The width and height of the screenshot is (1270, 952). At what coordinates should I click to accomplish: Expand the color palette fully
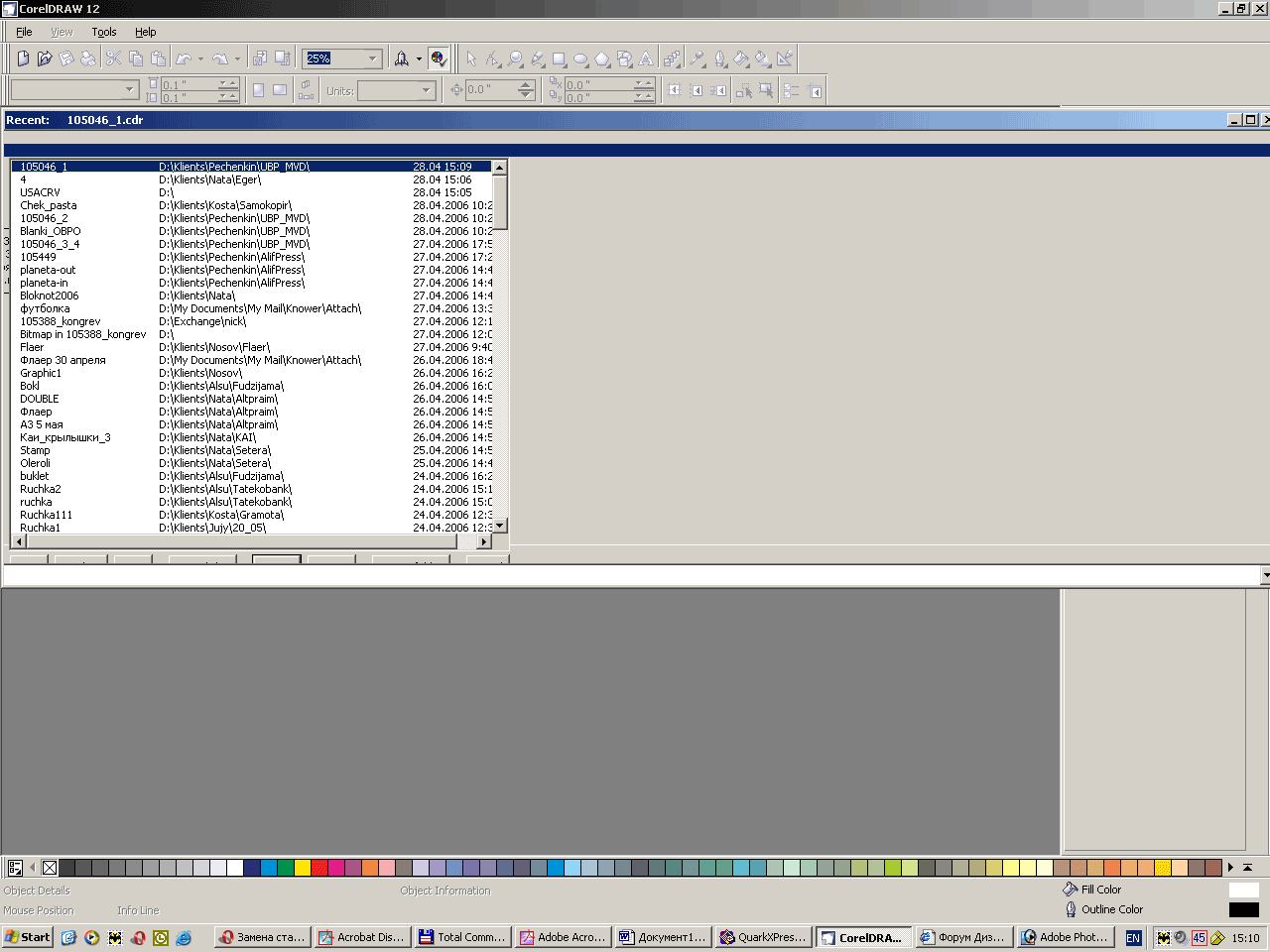coord(1247,868)
